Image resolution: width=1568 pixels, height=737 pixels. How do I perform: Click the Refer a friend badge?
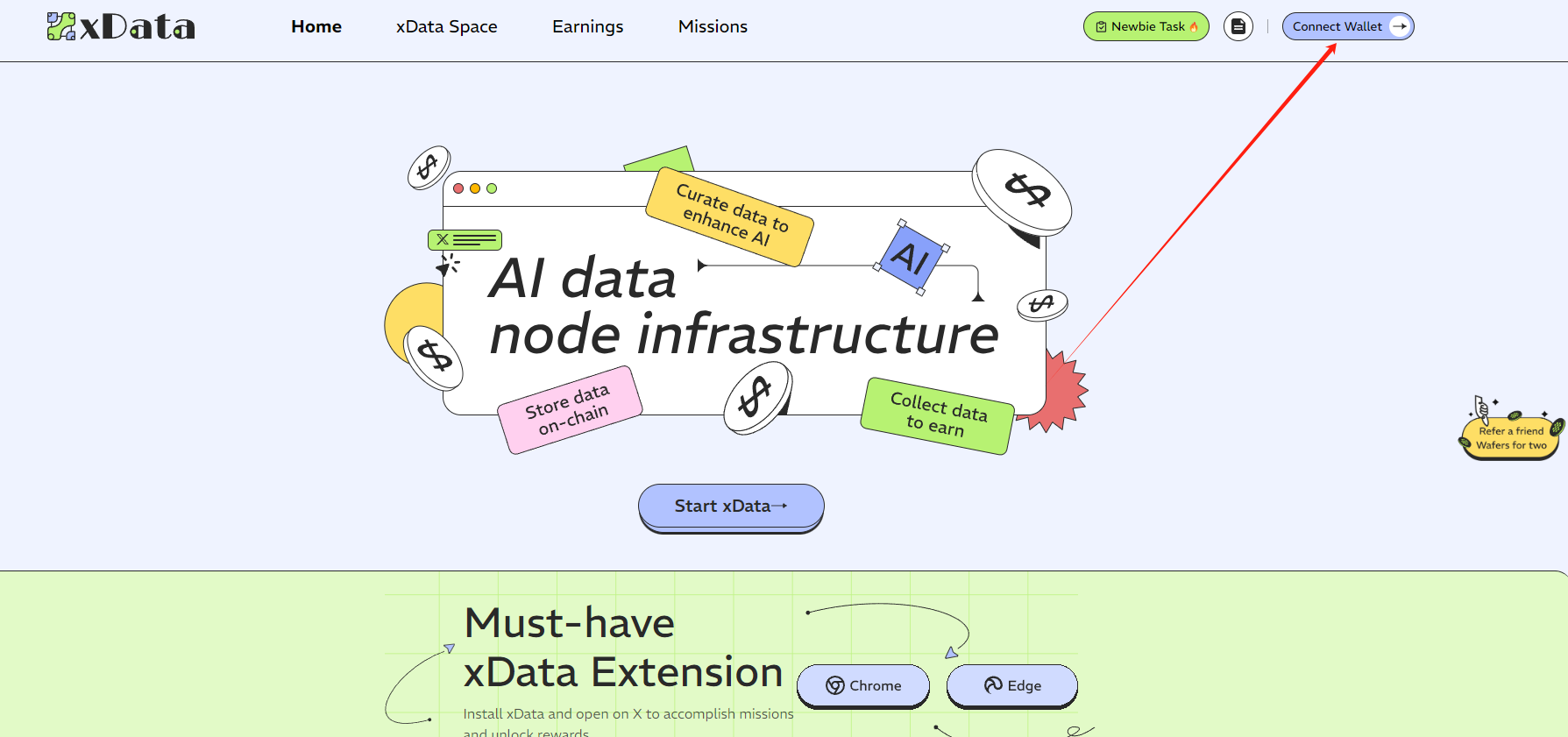coord(1510,437)
